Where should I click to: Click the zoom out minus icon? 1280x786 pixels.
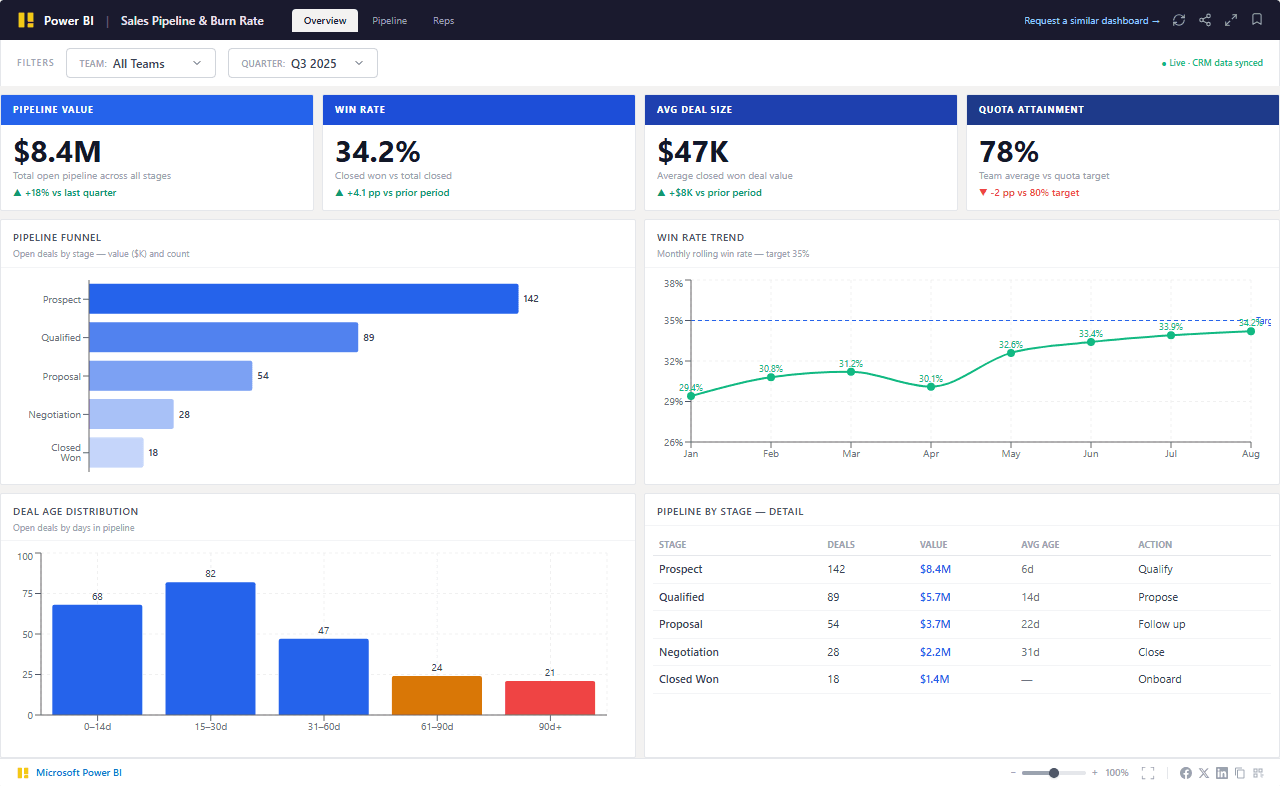point(1013,773)
